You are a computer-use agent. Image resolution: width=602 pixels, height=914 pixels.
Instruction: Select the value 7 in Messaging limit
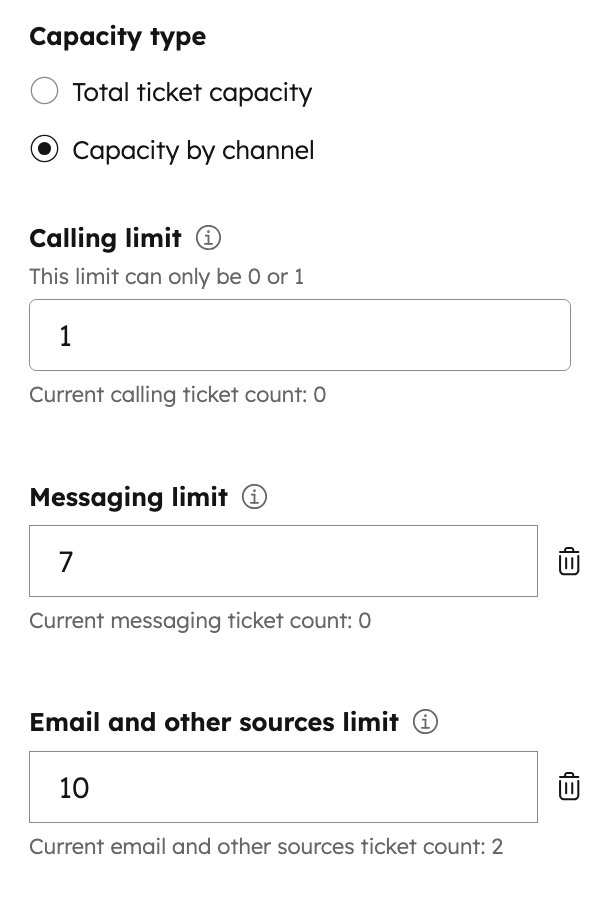65,561
